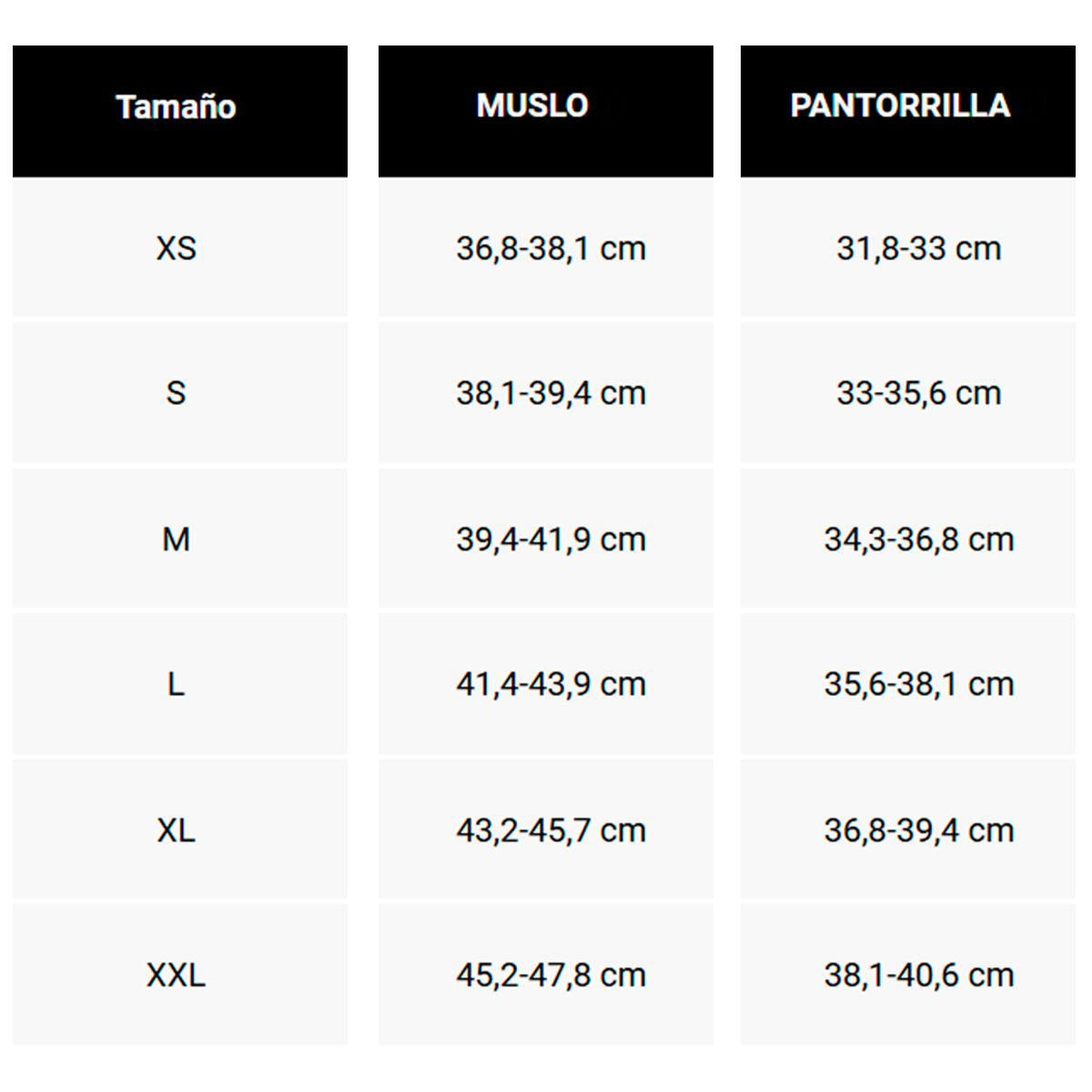The height and width of the screenshot is (1092, 1092).
Task: Click thigh measurement 41,4-43,9 cm
Action: 551,684
